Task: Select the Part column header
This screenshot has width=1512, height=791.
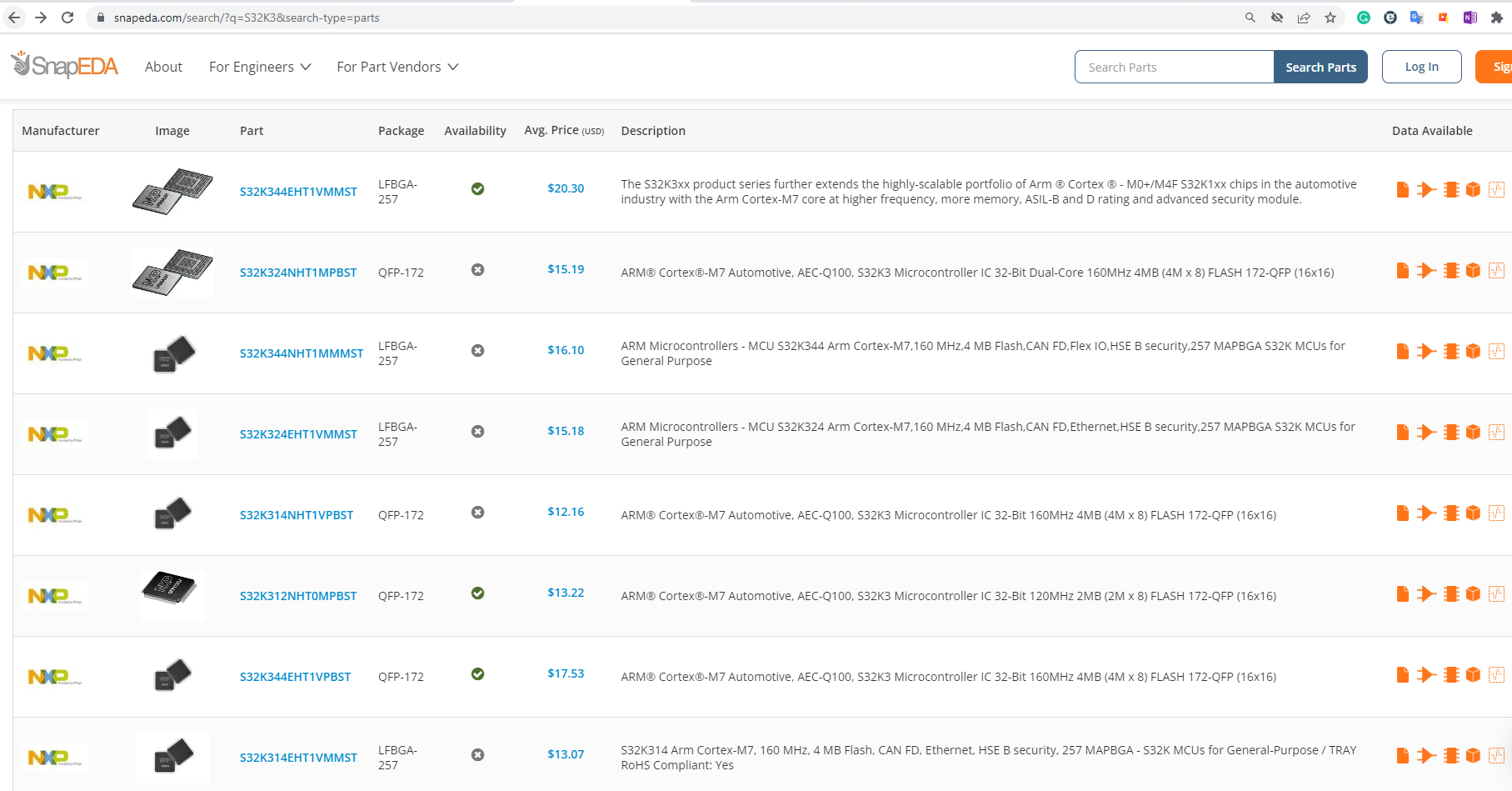Action: pos(251,130)
